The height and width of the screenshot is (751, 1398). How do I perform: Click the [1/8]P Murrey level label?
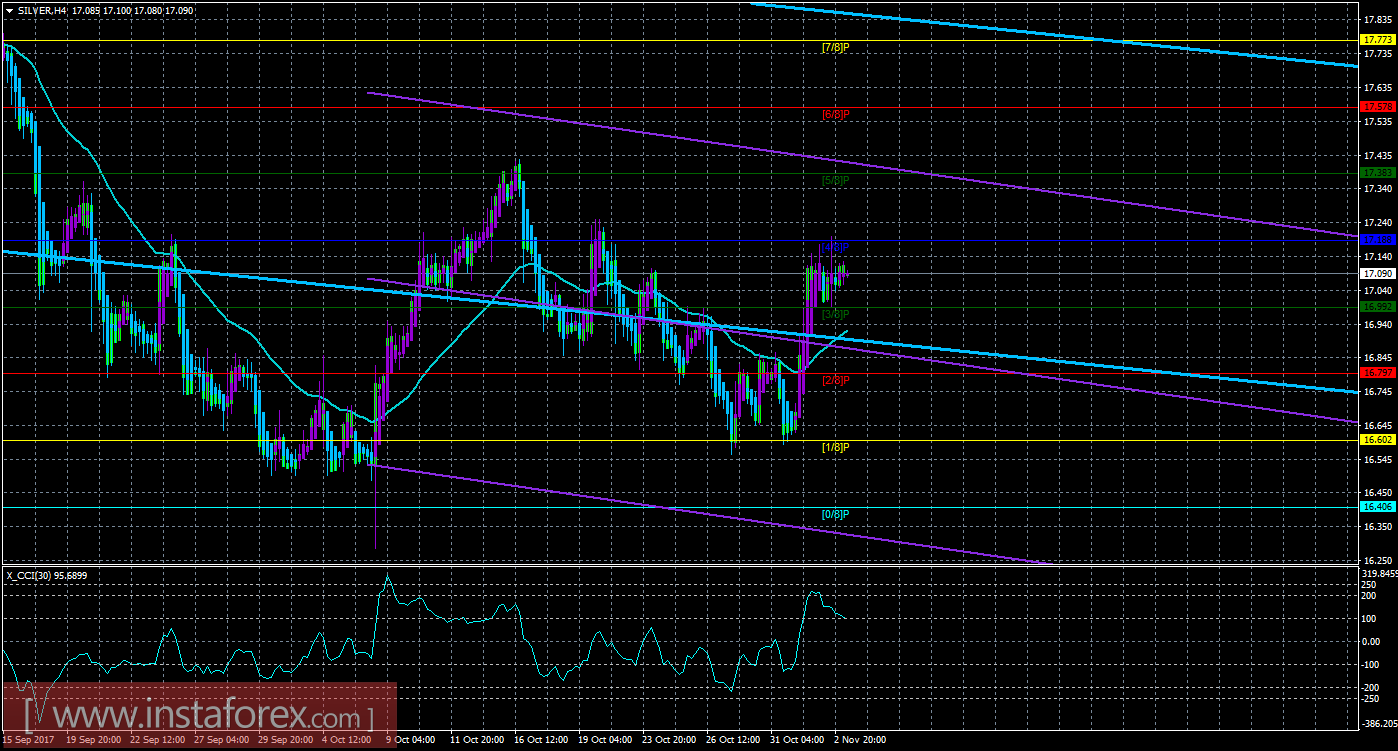834,447
